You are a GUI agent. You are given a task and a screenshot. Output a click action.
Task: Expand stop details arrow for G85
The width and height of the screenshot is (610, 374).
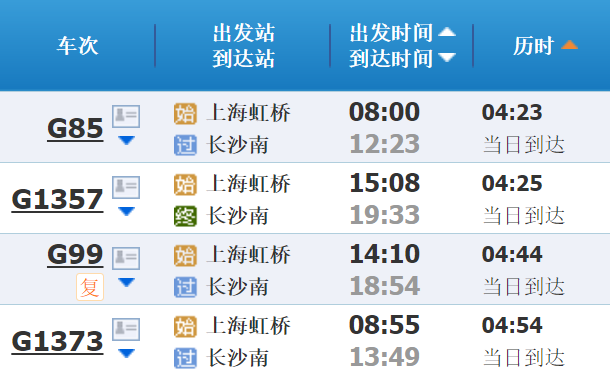[x=126, y=140]
